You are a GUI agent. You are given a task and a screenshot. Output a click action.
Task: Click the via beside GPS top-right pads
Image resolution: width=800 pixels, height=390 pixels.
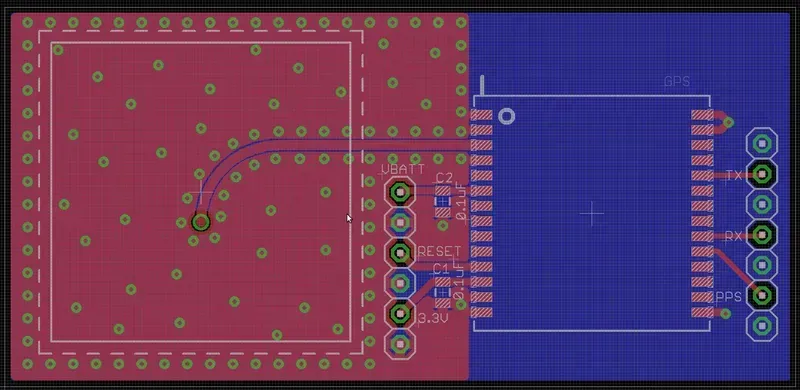(x=729, y=123)
